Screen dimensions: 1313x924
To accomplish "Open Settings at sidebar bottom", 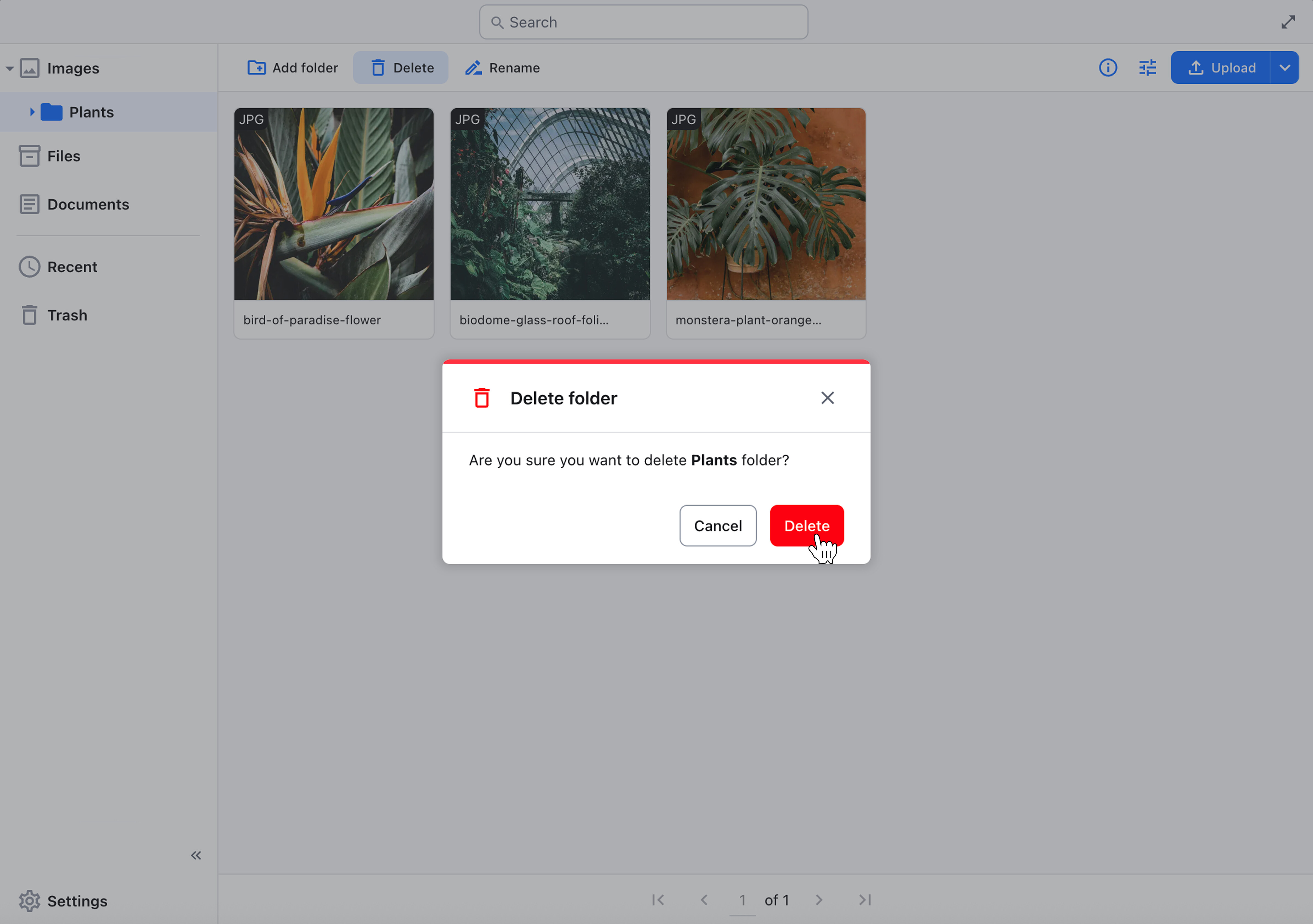I will pyautogui.click(x=77, y=901).
